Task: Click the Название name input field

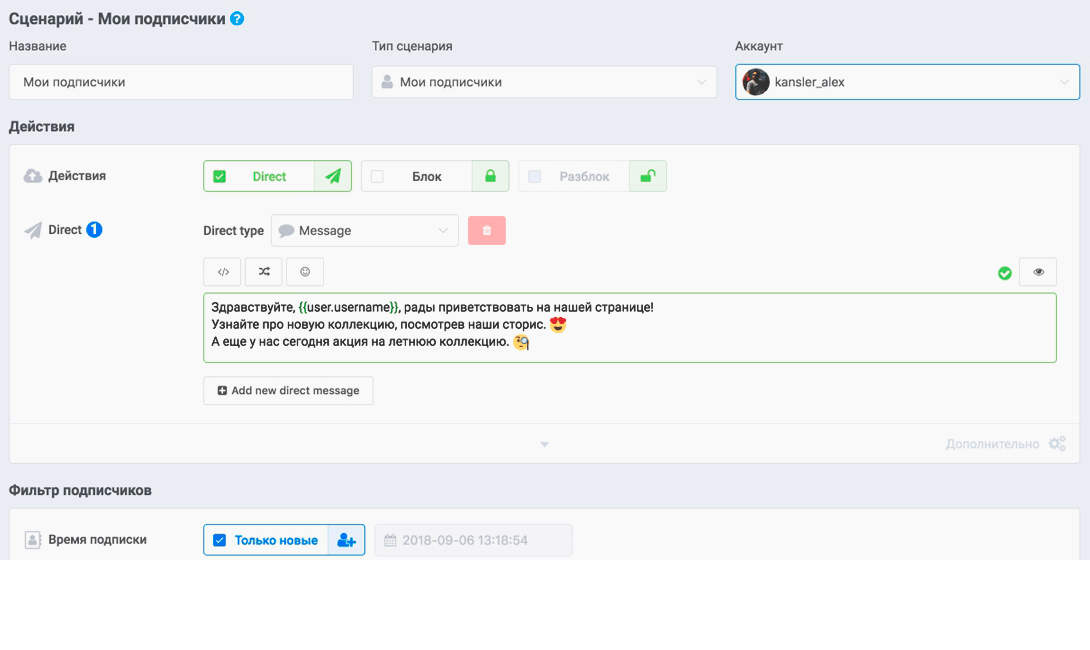Action: [181, 82]
